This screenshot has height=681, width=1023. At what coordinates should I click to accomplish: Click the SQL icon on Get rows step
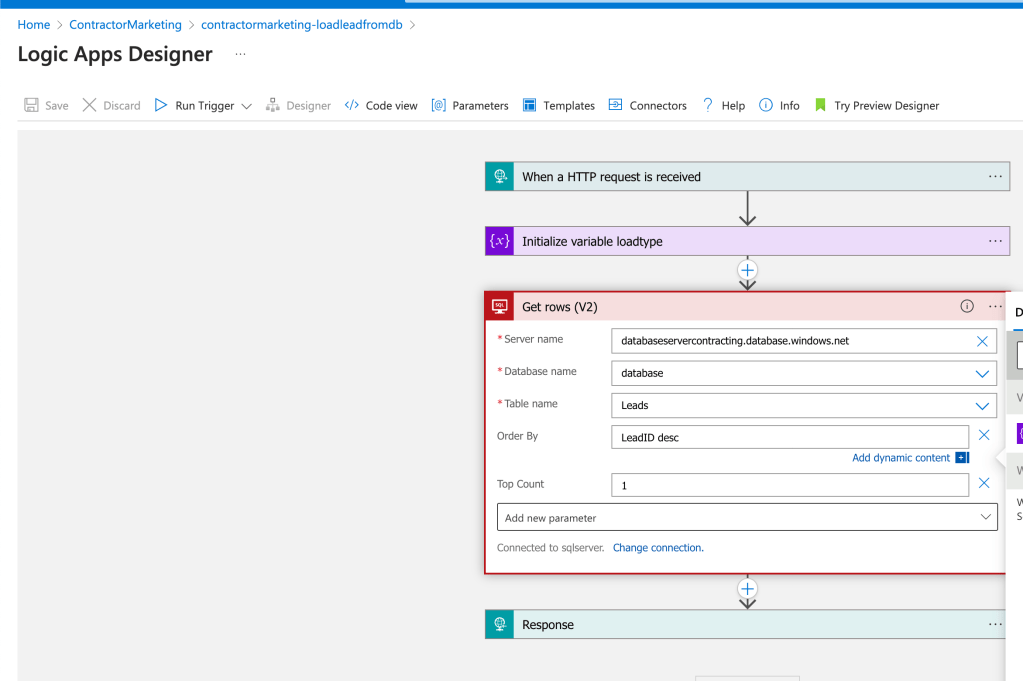click(500, 307)
